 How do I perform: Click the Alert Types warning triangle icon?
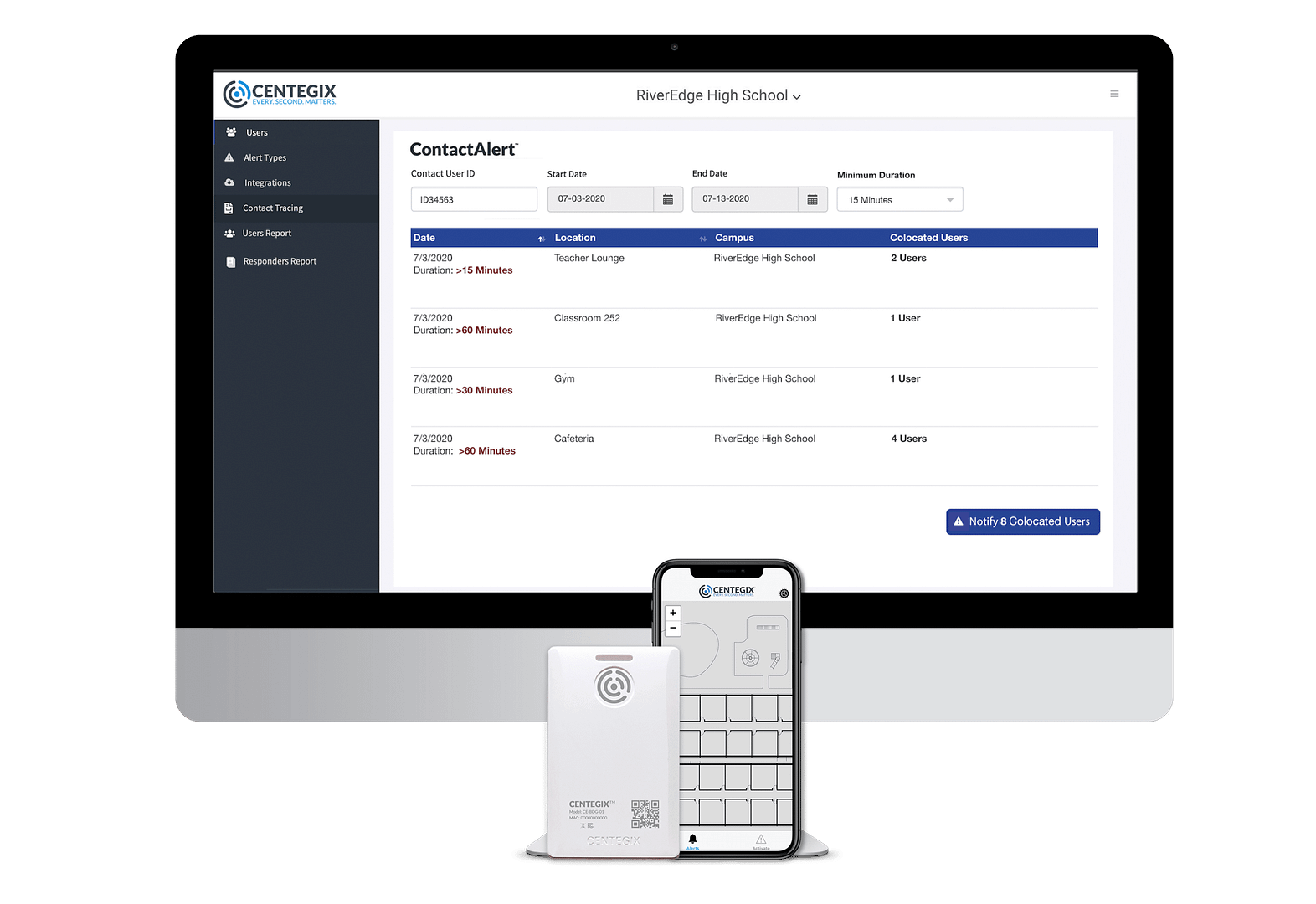pos(229,157)
